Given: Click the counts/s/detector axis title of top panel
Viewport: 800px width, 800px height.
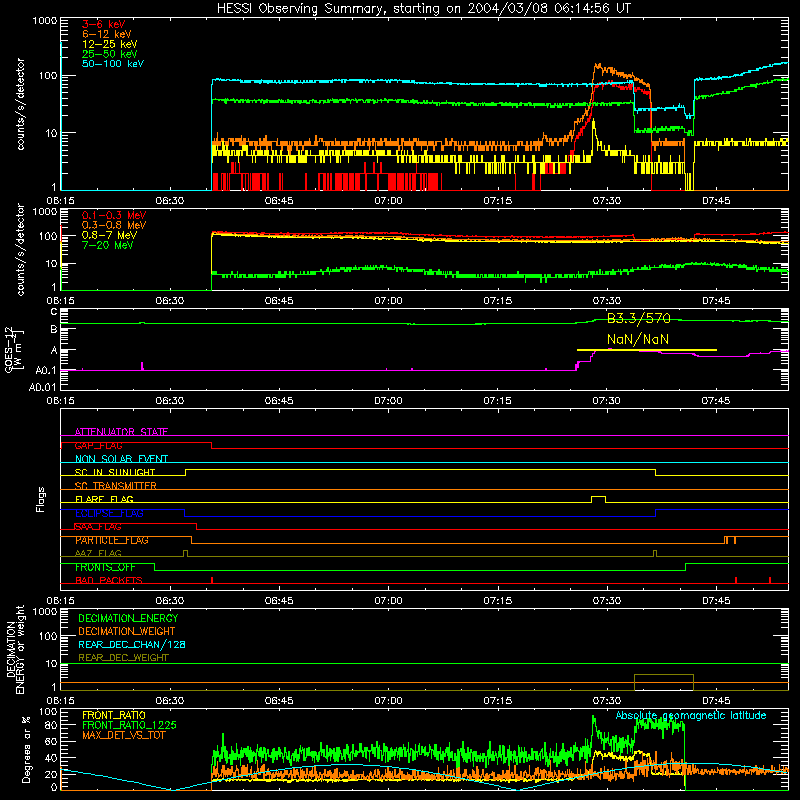Looking at the screenshot, I should pos(20,104).
